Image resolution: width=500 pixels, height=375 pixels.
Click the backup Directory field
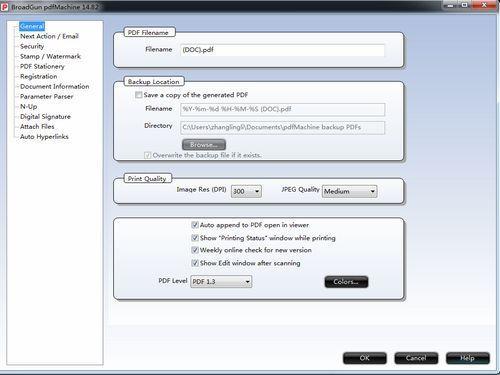click(283, 127)
